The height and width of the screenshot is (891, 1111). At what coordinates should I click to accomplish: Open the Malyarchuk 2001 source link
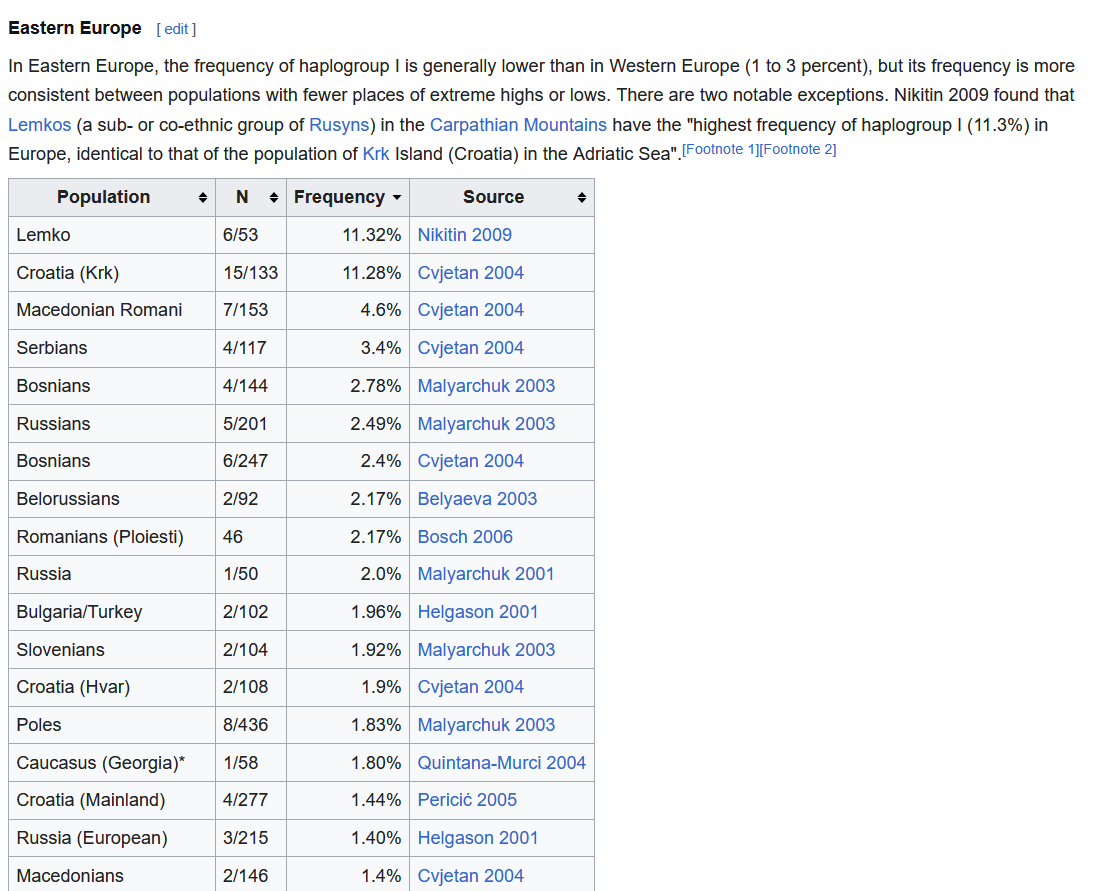[x=486, y=574]
